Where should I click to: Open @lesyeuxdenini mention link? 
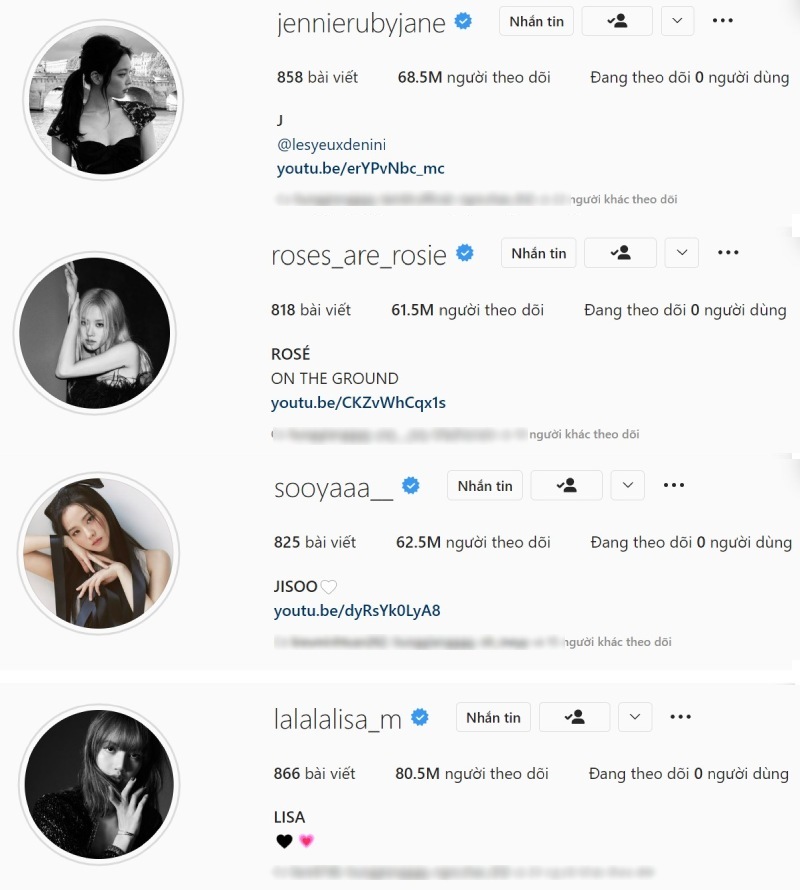pyautogui.click(x=332, y=145)
